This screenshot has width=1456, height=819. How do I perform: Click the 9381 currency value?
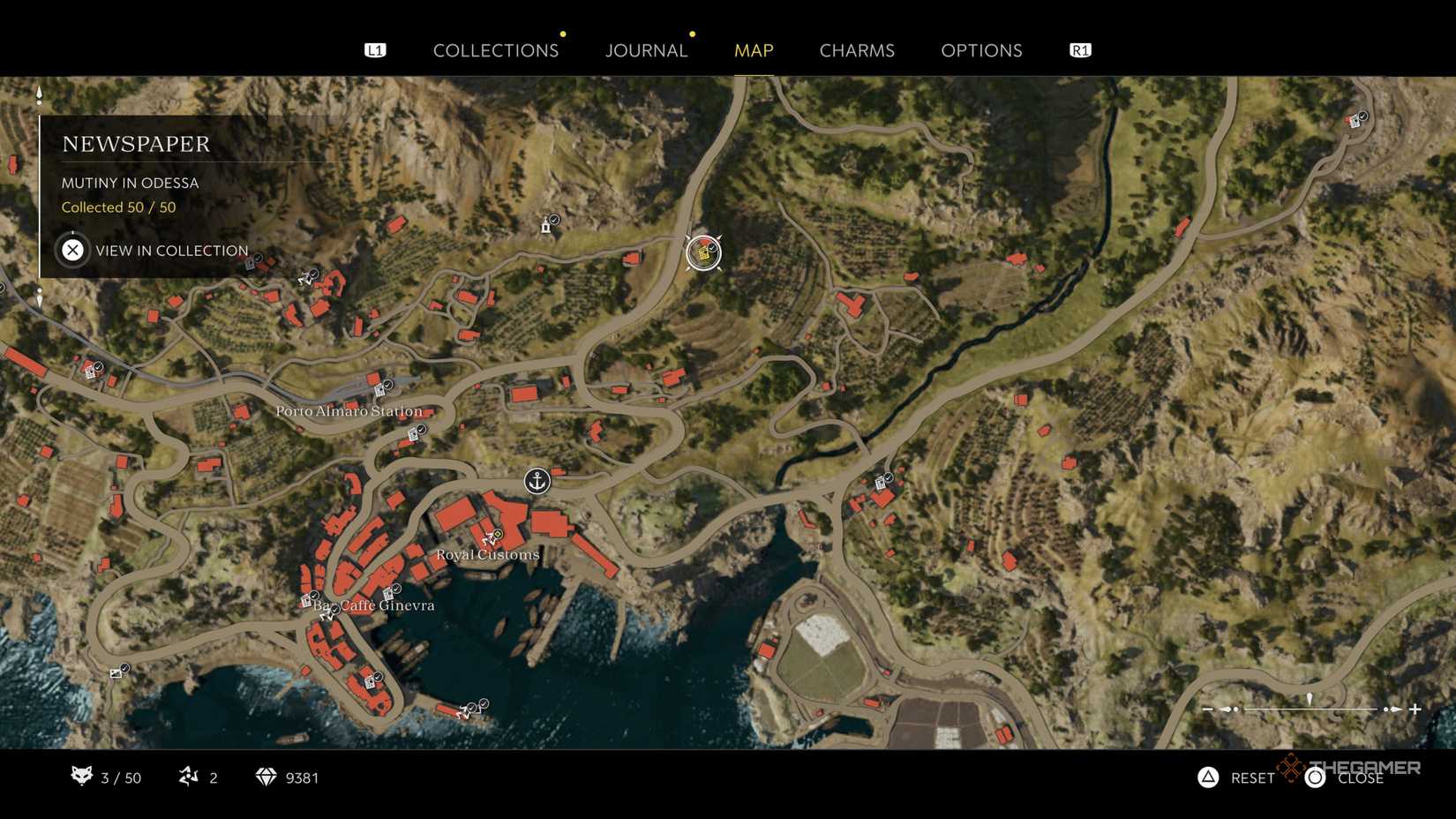302,778
